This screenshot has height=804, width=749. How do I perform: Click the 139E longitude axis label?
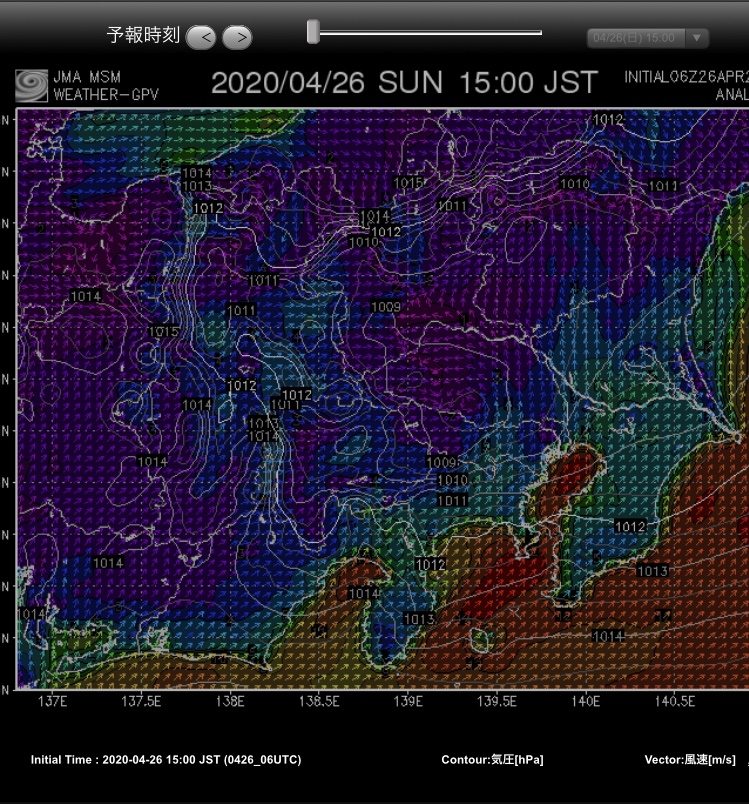(x=409, y=701)
